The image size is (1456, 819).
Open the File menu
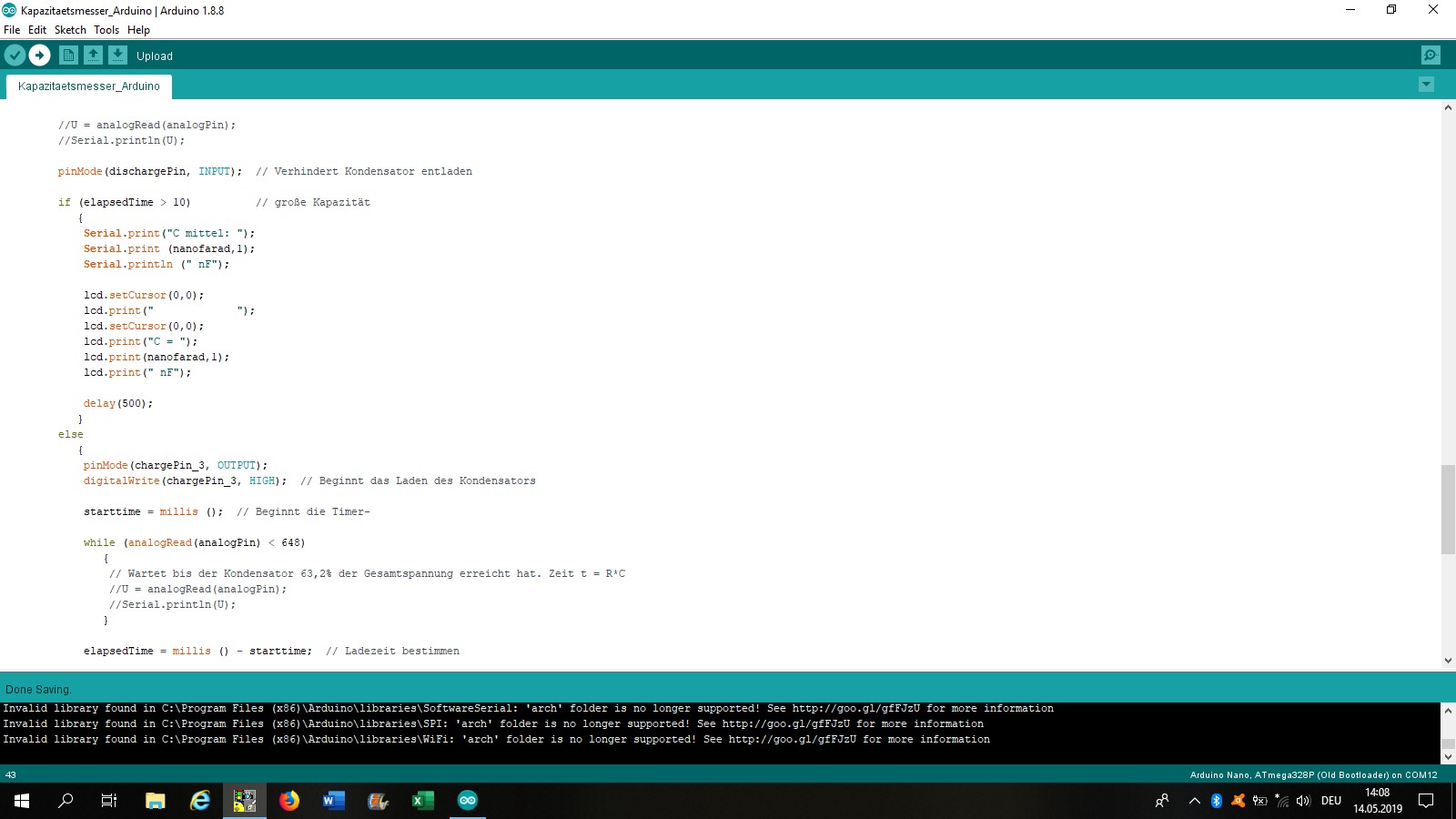point(12,30)
